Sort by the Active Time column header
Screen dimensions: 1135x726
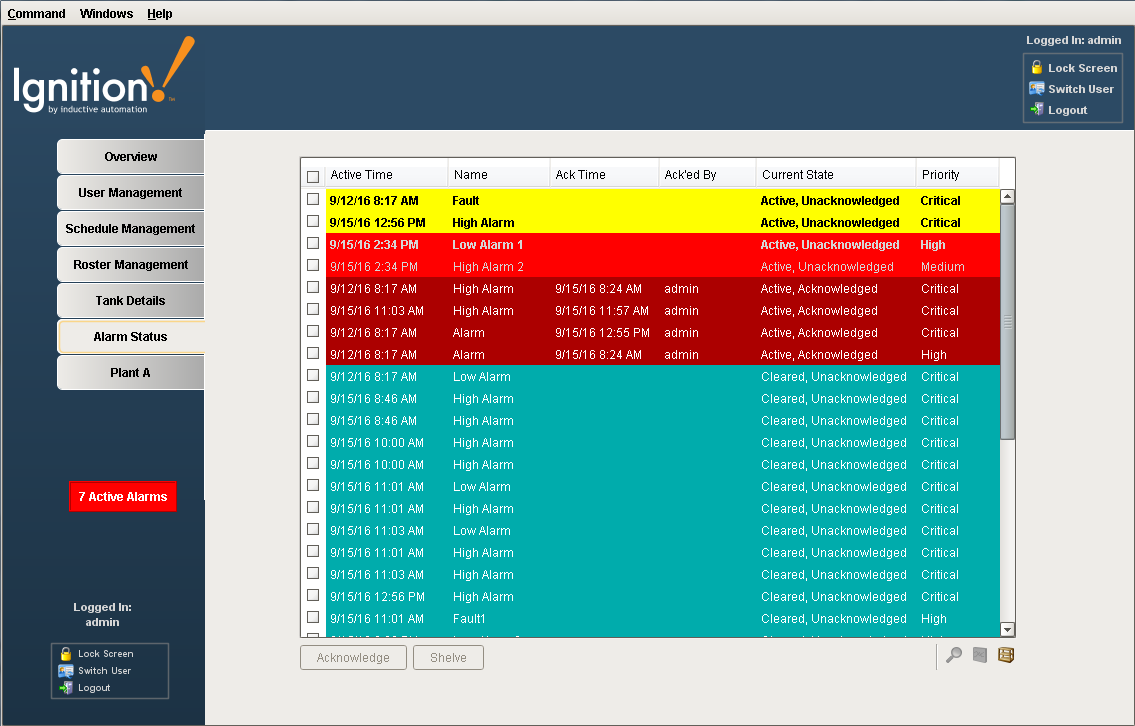tap(386, 174)
